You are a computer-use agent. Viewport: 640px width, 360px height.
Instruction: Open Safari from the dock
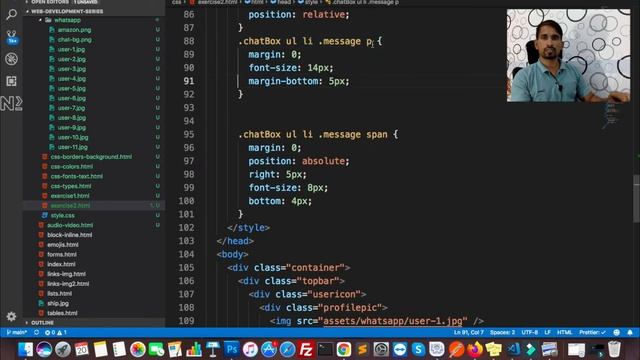(288, 349)
